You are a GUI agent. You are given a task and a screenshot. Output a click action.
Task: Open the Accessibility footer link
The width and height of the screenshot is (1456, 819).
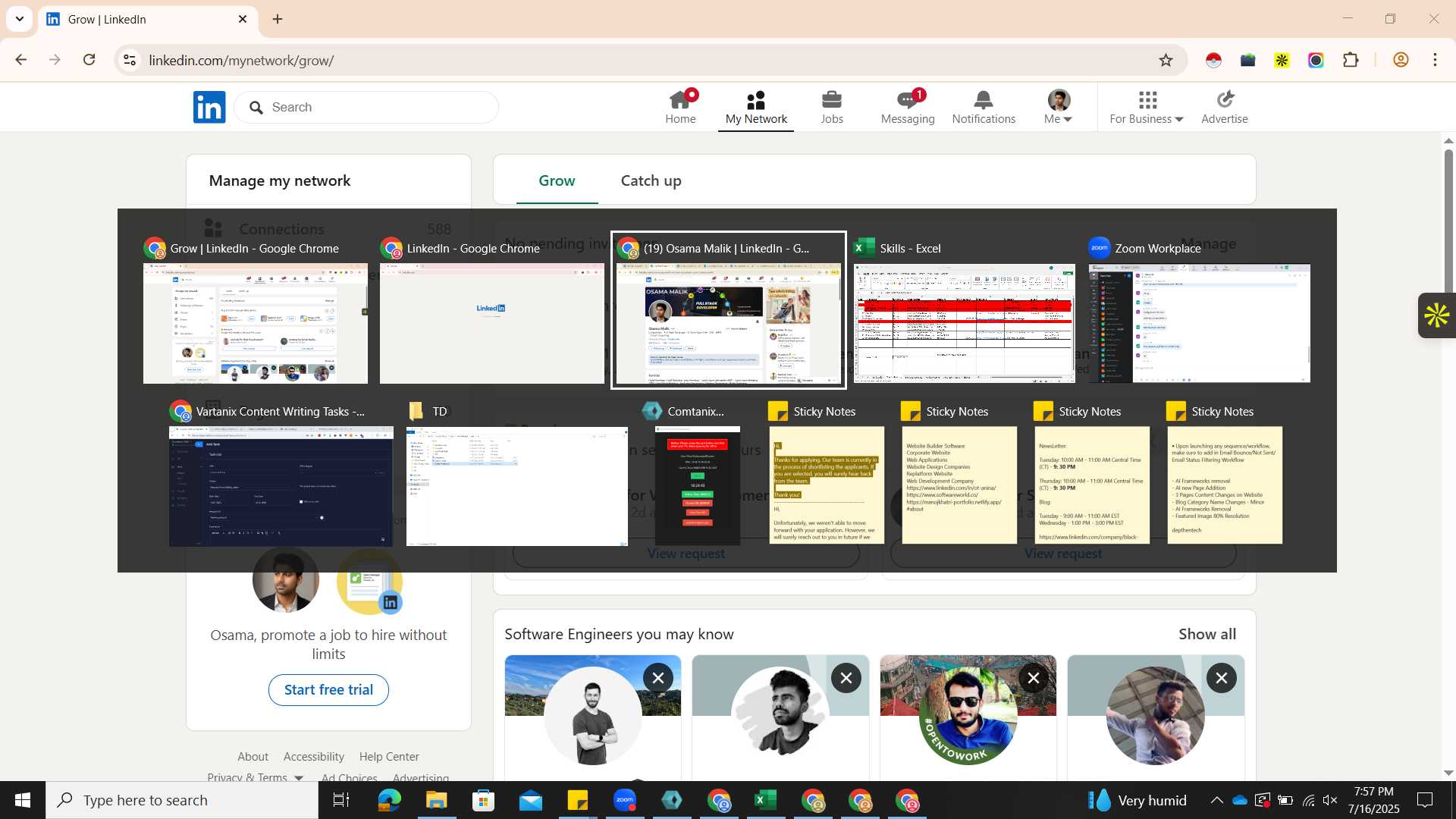pos(314,756)
